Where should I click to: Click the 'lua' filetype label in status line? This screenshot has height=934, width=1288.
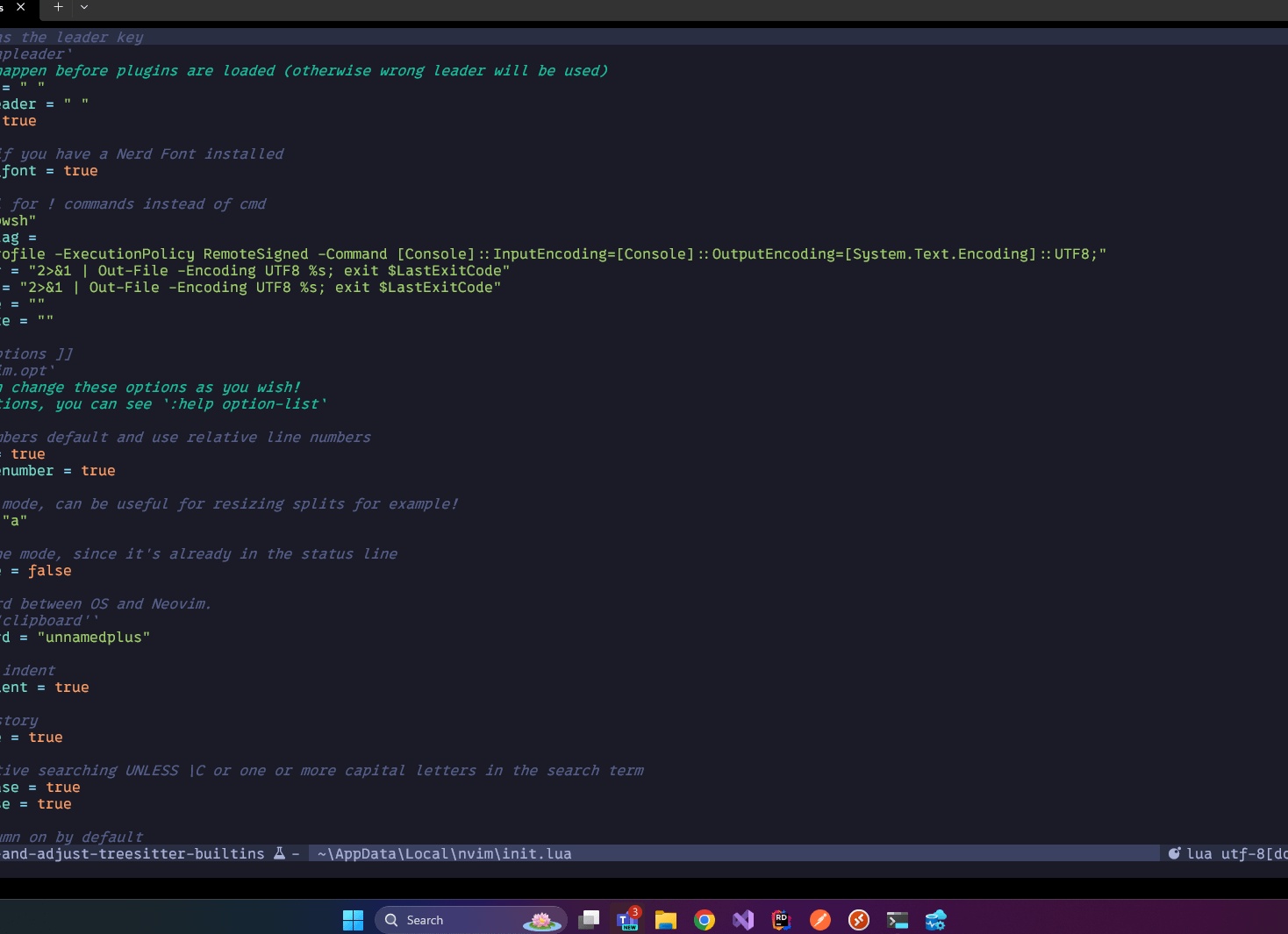pos(1199,853)
